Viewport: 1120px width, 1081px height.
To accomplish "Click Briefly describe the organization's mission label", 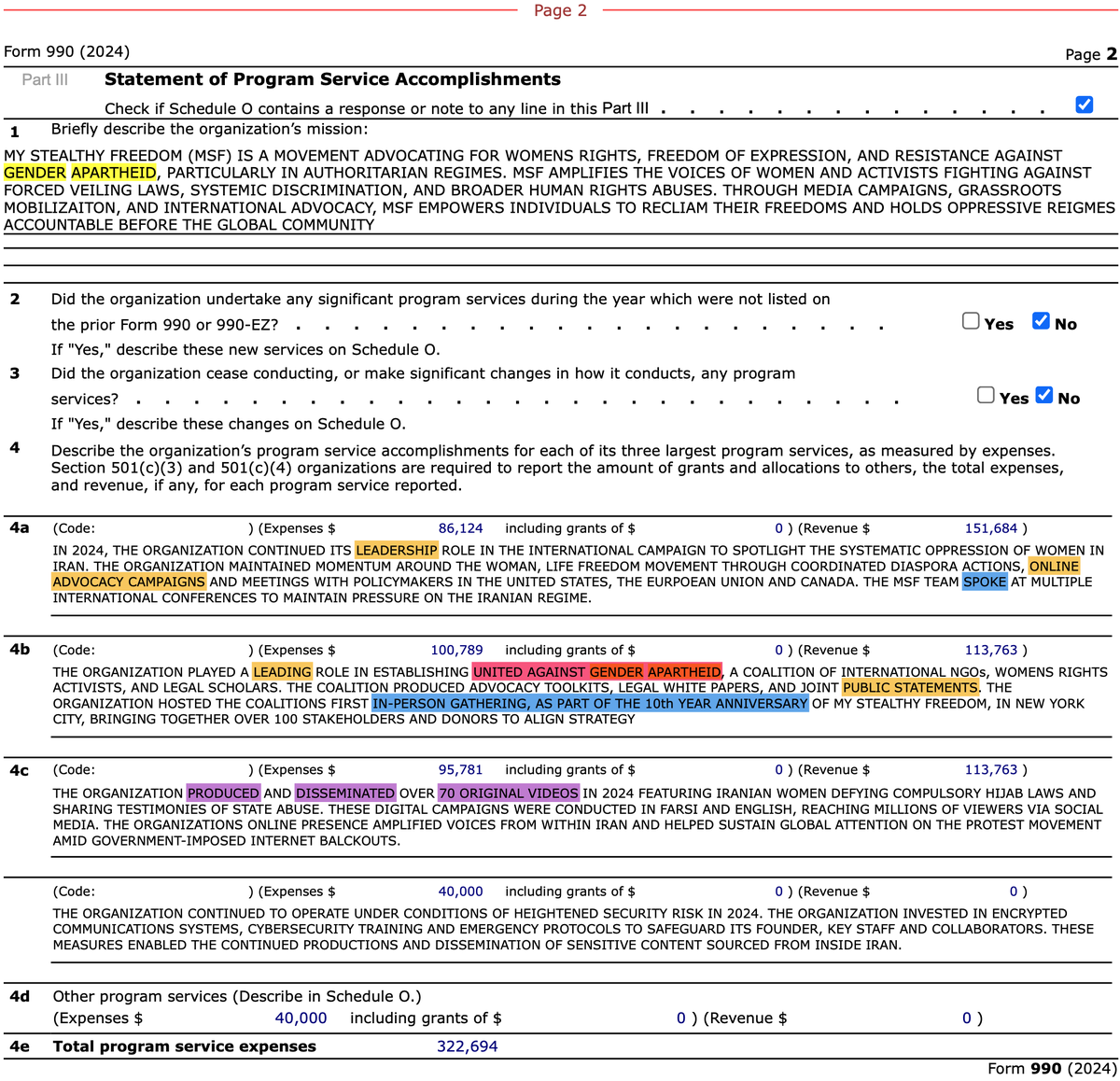I will pyautogui.click(x=209, y=129).
